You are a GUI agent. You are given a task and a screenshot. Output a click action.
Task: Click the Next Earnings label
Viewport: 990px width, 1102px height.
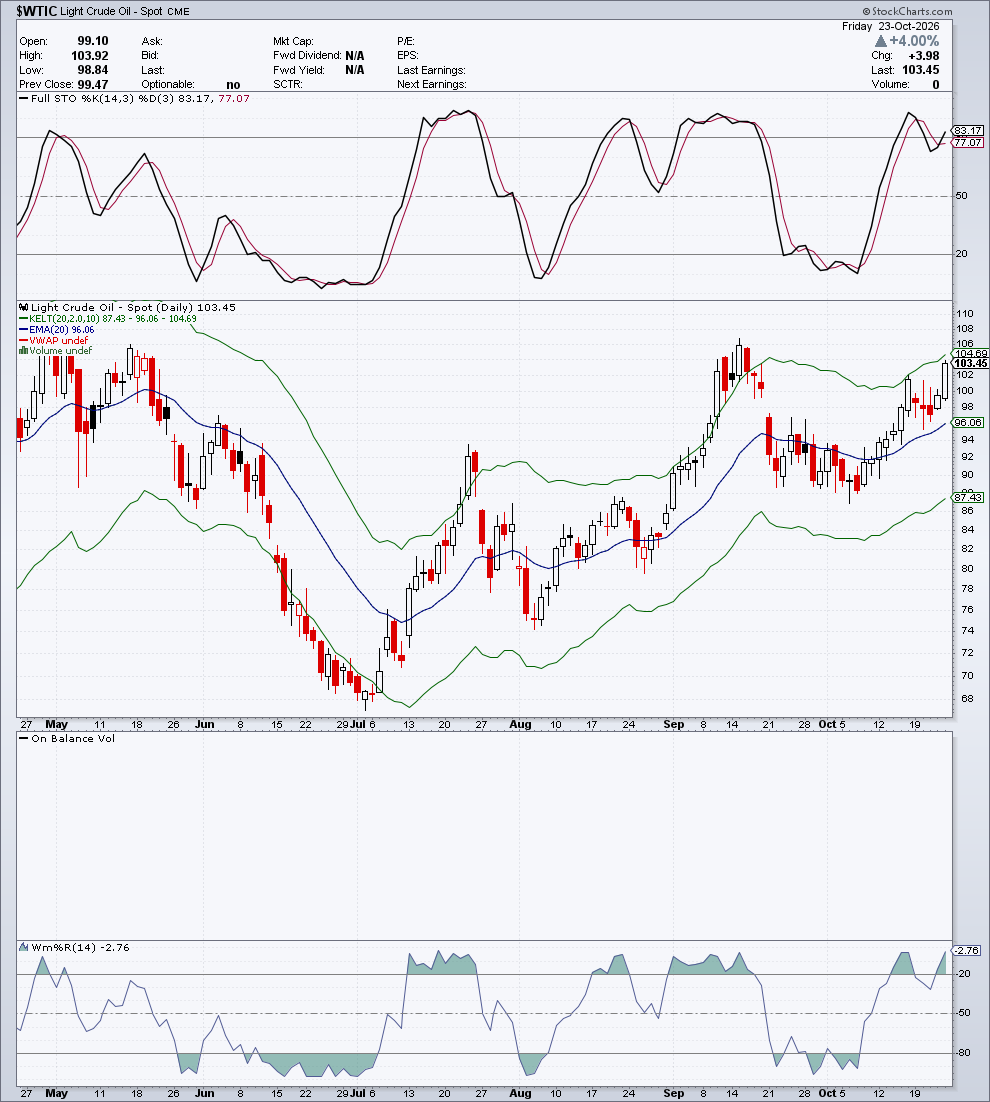pyautogui.click(x=431, y=84)
